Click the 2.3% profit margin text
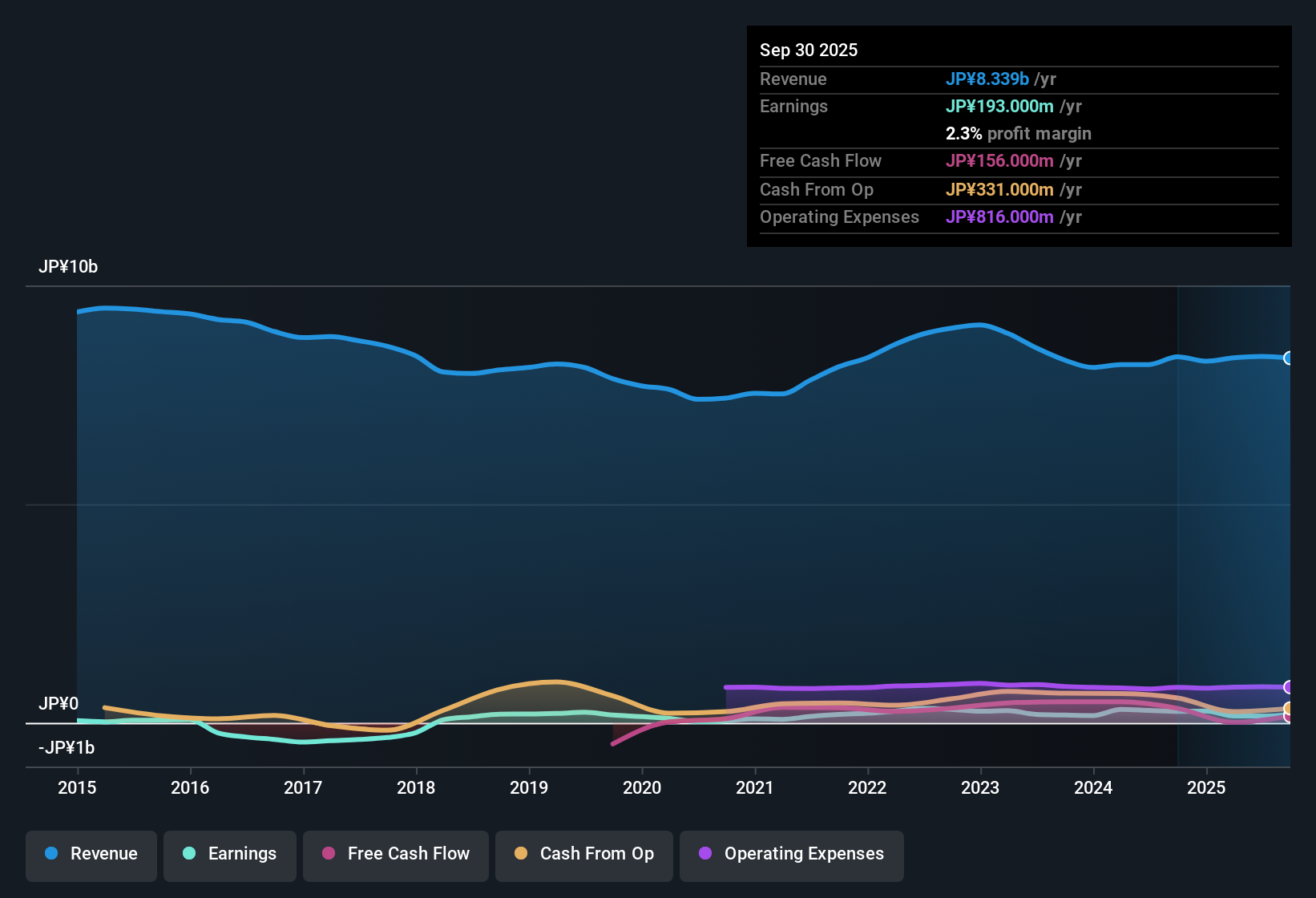 click(x=1018, y=134)
